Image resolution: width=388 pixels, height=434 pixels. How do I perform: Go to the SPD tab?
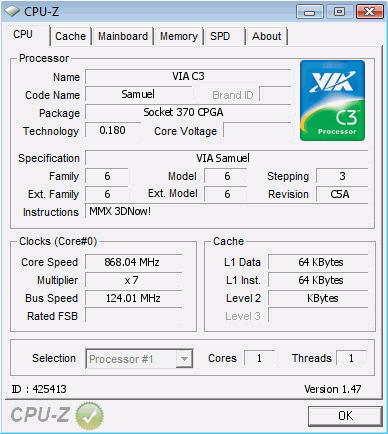pos(220,36)
